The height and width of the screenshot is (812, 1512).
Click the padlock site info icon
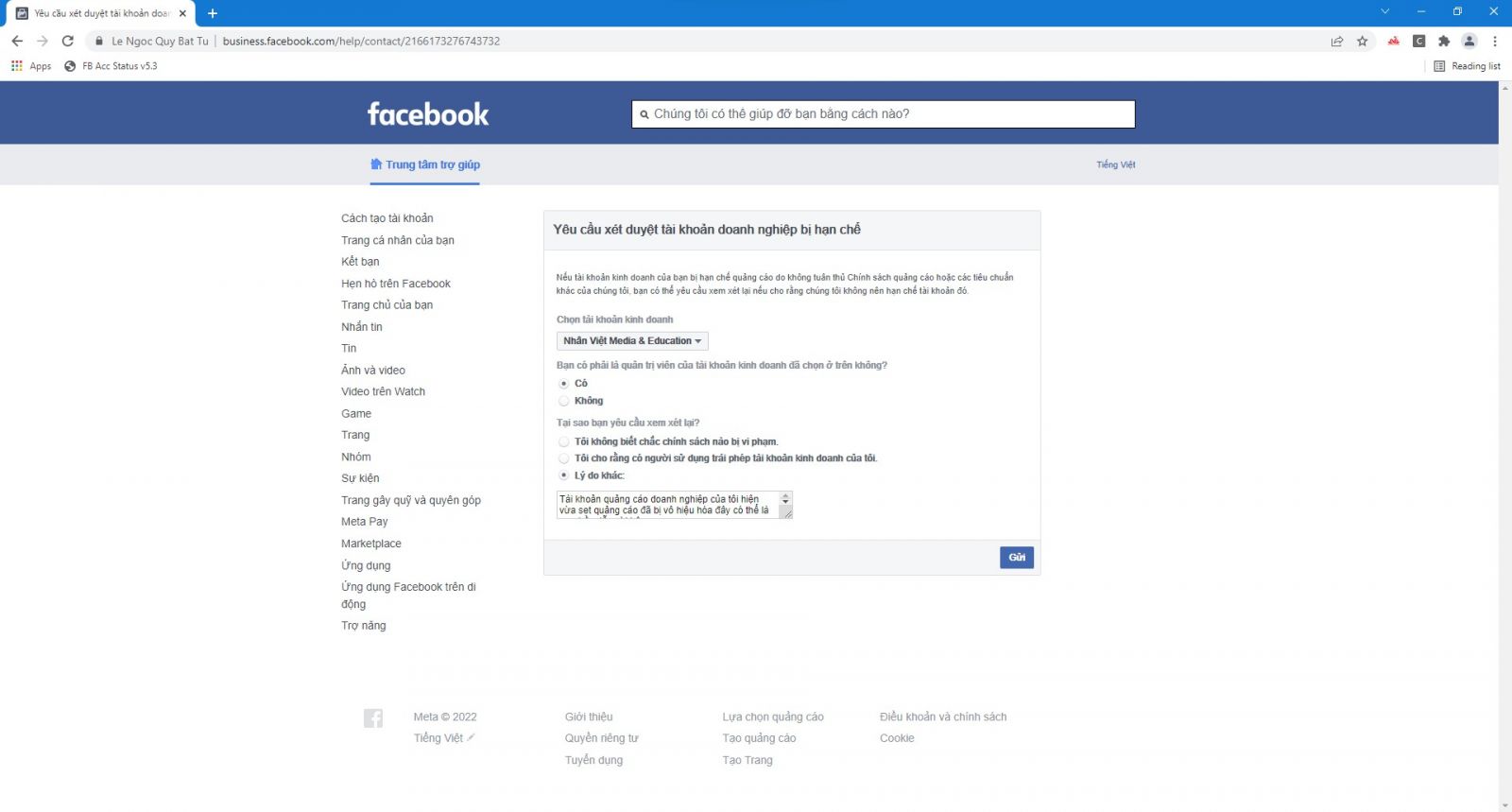point(99,41)
